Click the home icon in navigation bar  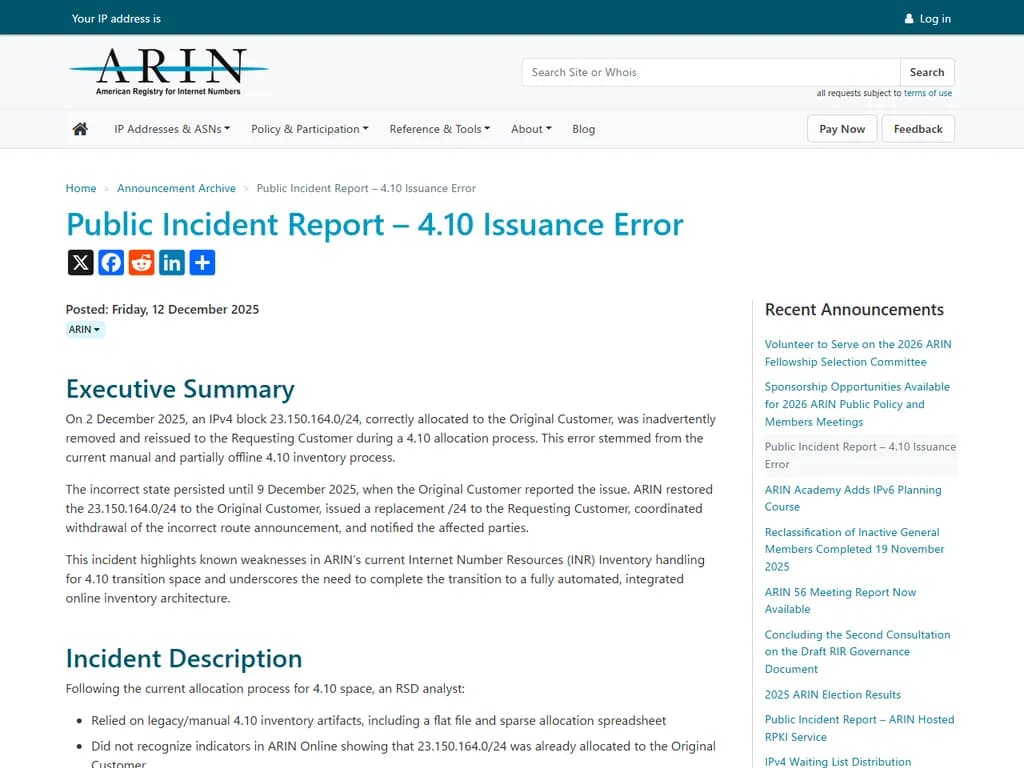pyautogui.click(x=79, y=128)
